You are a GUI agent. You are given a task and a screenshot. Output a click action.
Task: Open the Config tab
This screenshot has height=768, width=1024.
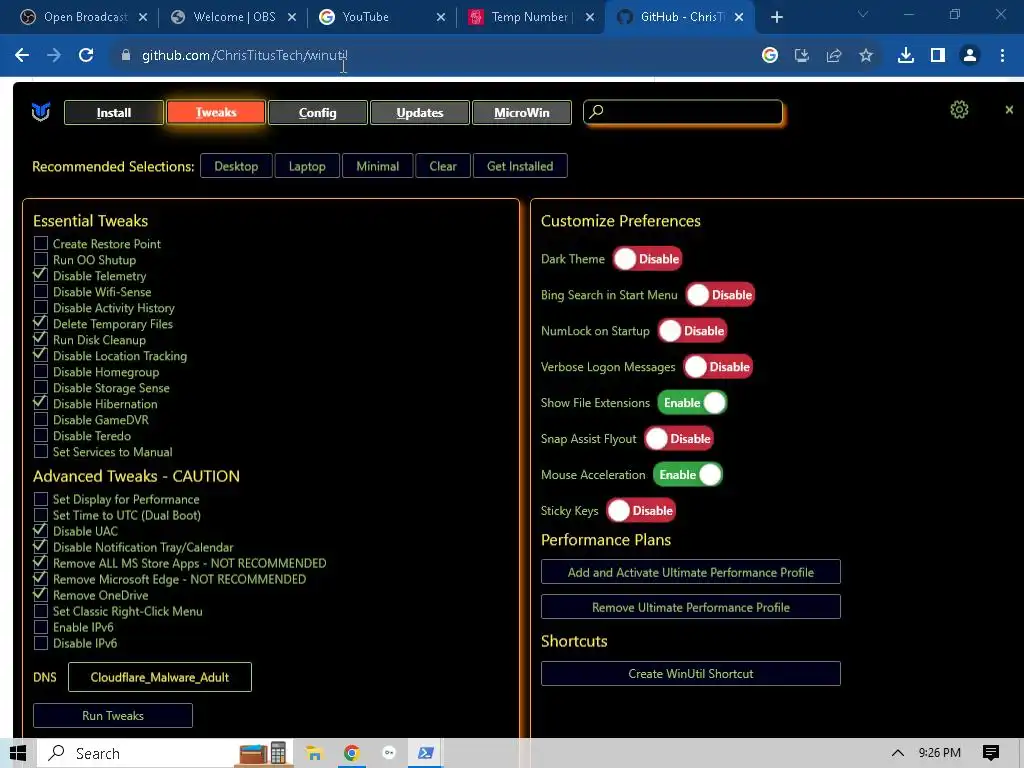[x=317, y=112]
